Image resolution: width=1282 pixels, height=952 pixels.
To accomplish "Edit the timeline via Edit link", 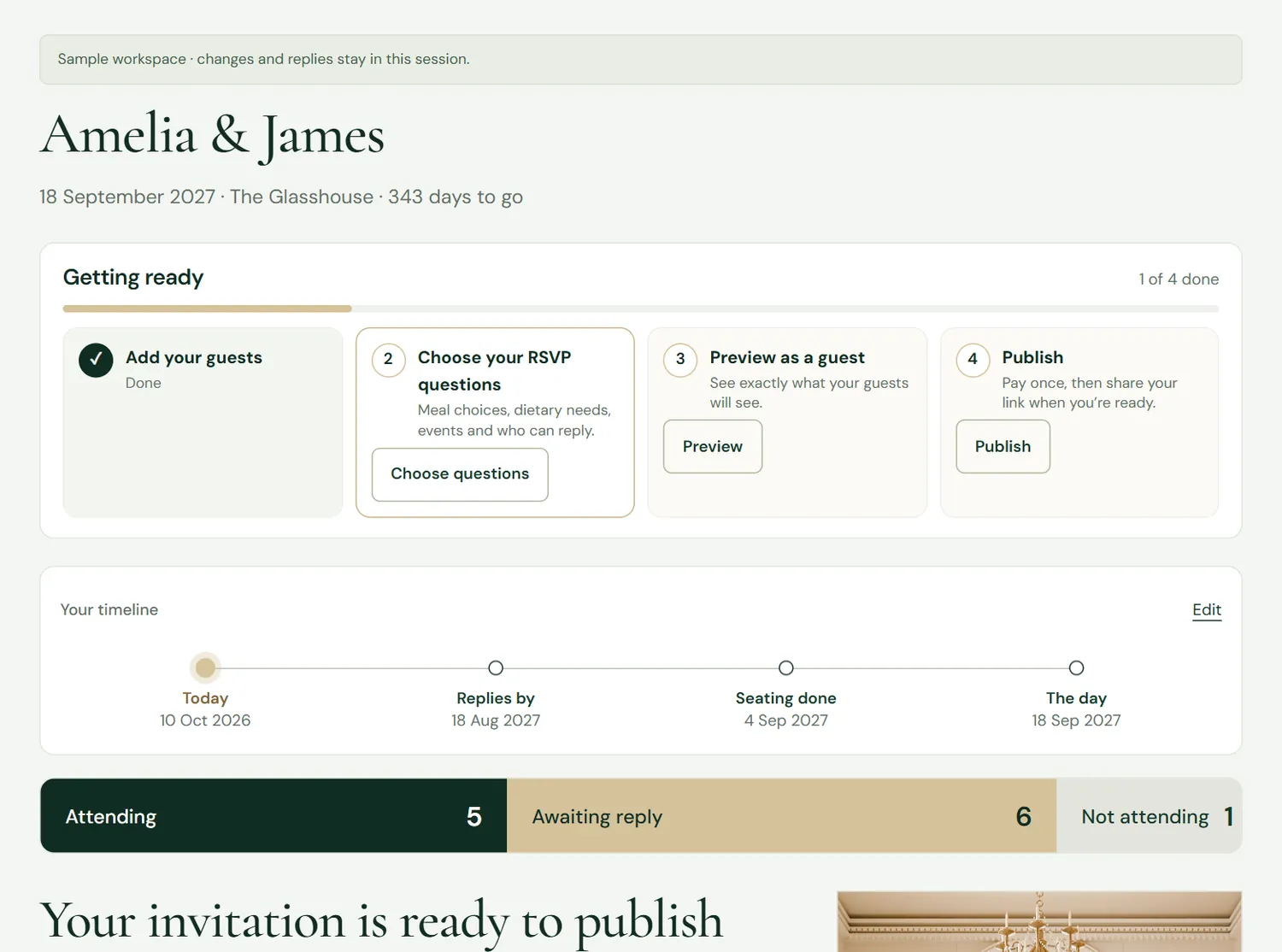I will (1207, 610).
